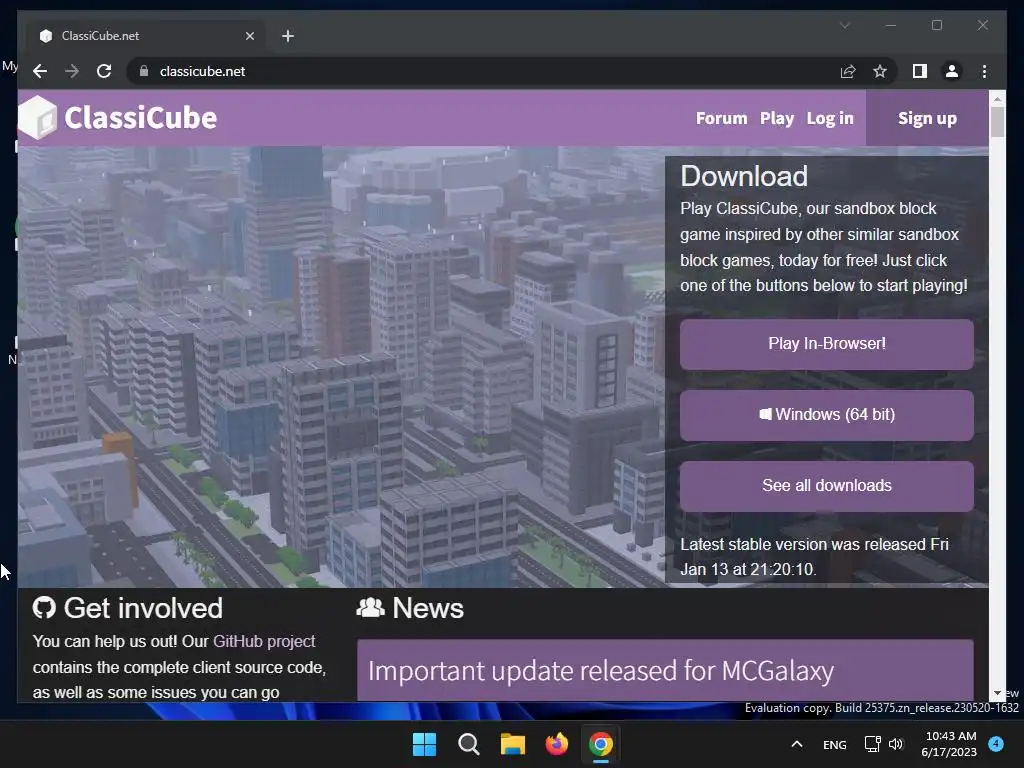The height and width of the screenshot is (768, 1024).
Task: Open the volume tray icon
Action: tap(896, 744)
